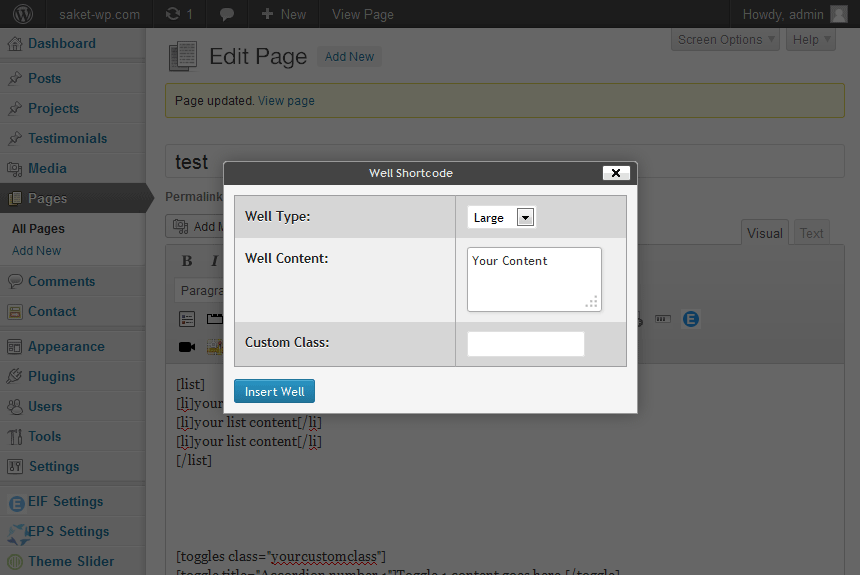Switch to the Visual editor tab
Screen dimensions: 860x575
[765, 233]
